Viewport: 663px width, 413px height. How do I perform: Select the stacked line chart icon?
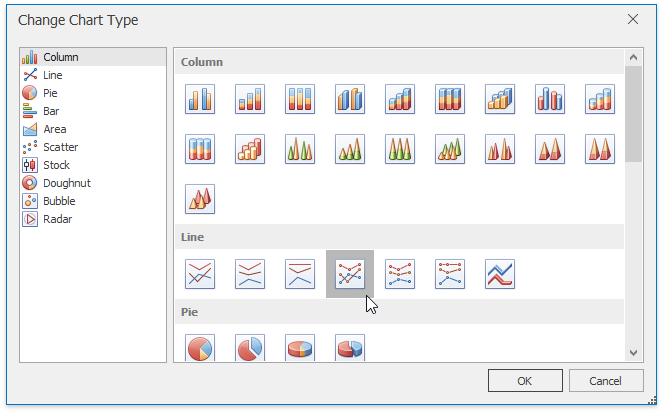250,274
